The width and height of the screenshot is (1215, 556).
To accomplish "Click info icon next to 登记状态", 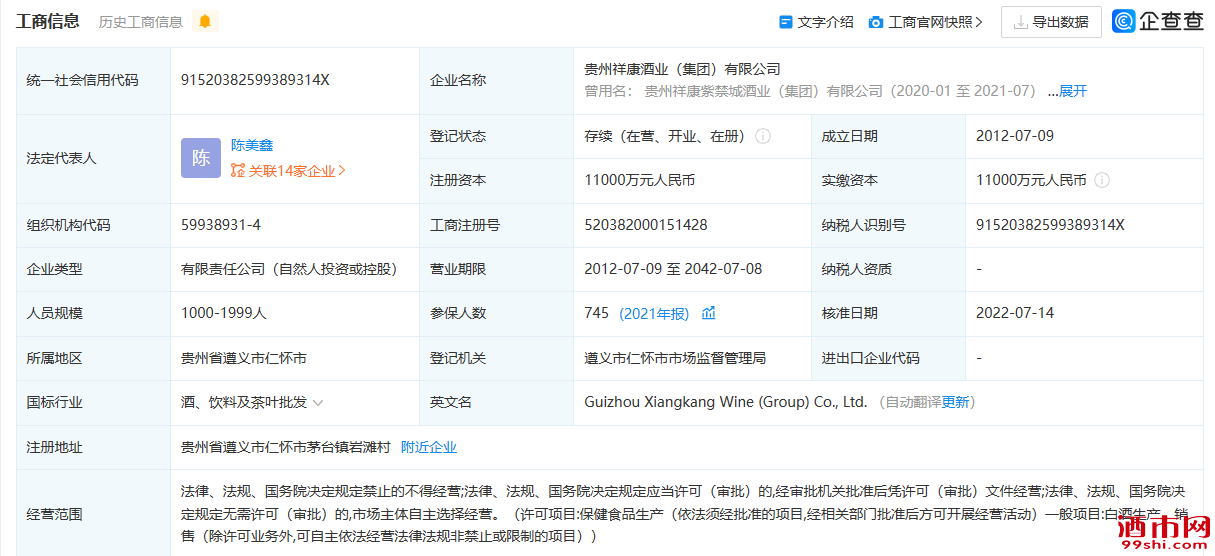I will coord(763,136).
